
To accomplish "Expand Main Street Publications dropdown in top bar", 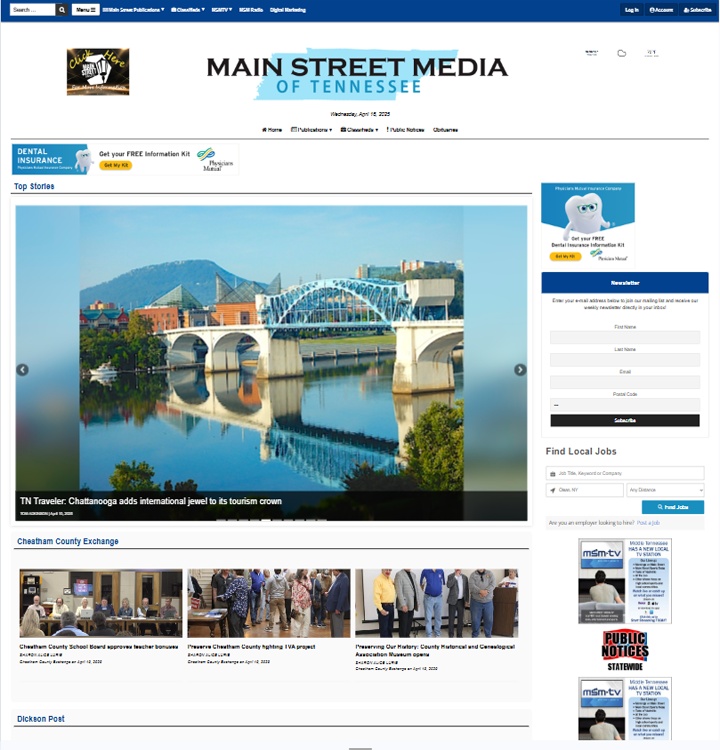I will tap(133, 10).
